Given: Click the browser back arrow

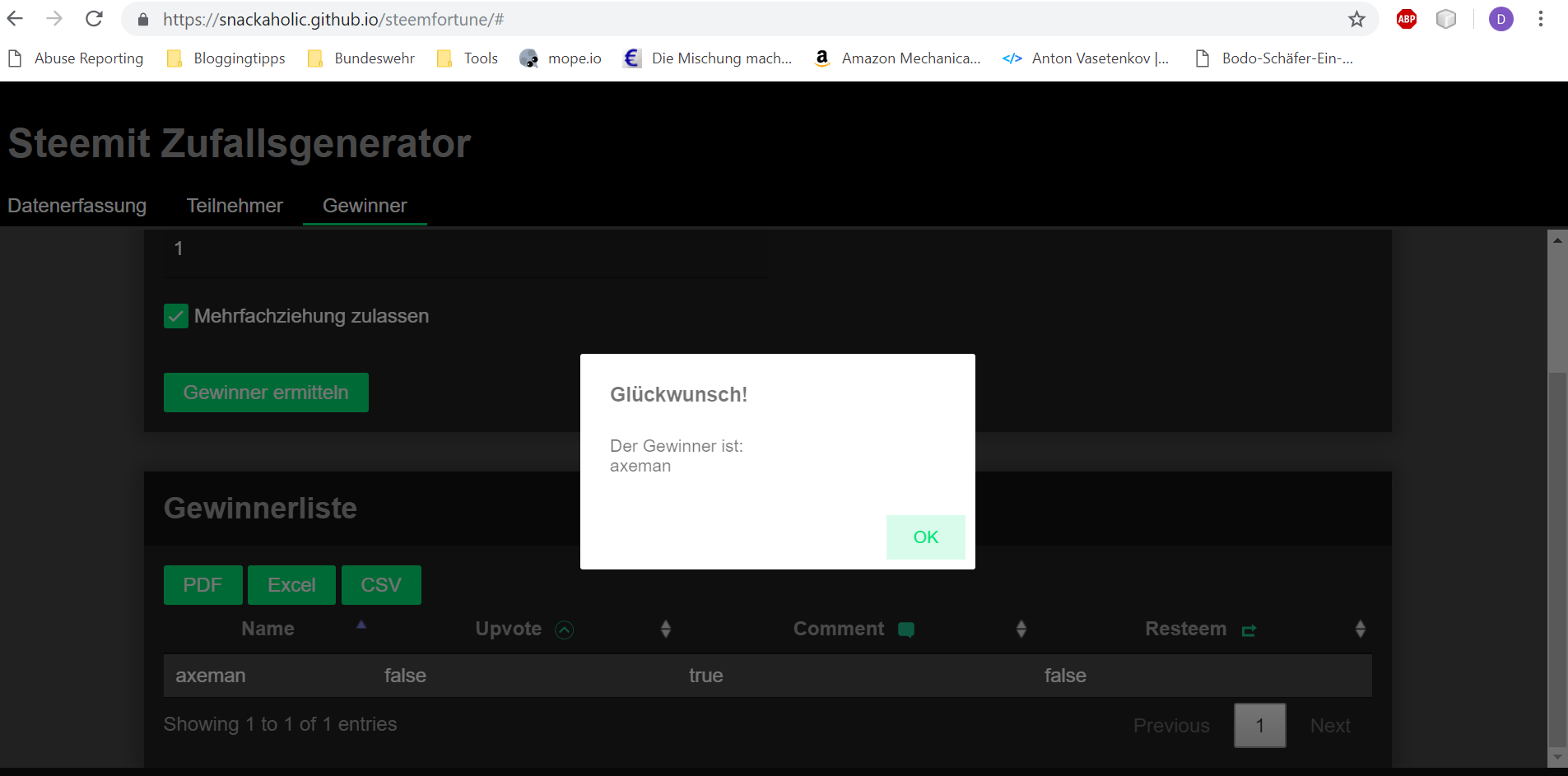Looking at the screenshot, I should click(16, 19).
